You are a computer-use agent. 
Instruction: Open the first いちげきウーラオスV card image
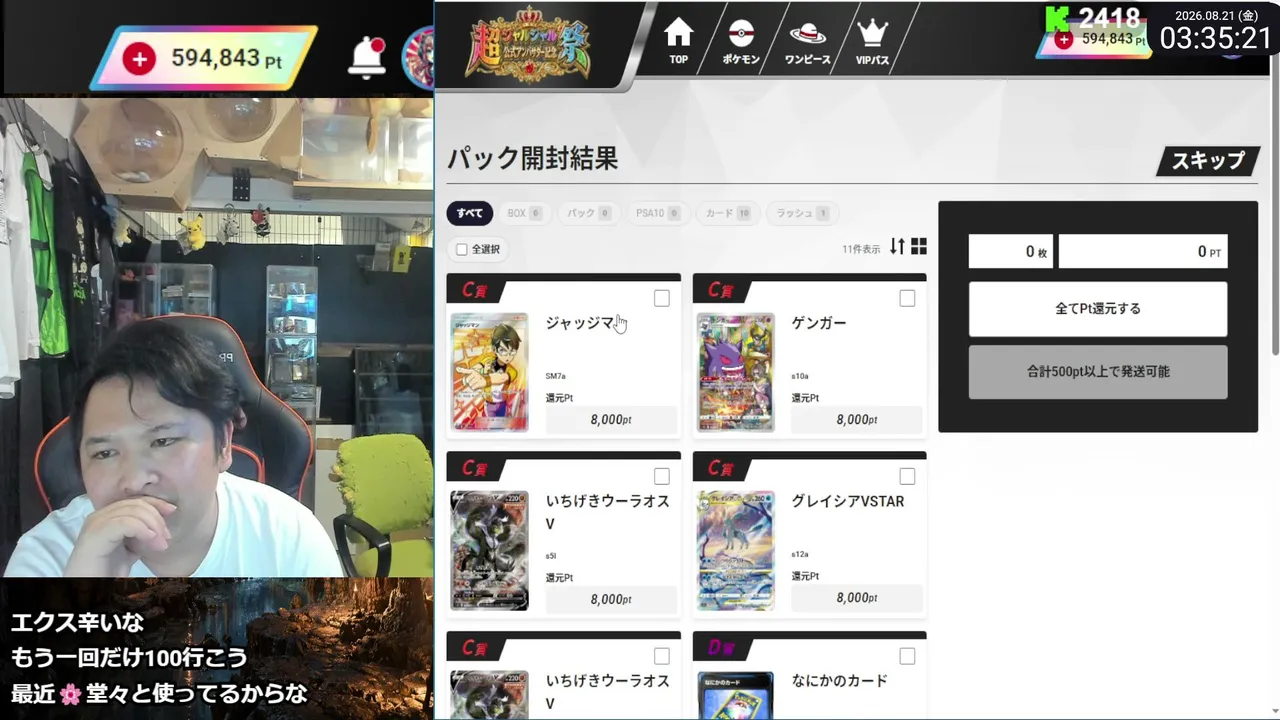pyautogui.click(x=489, y=550)
